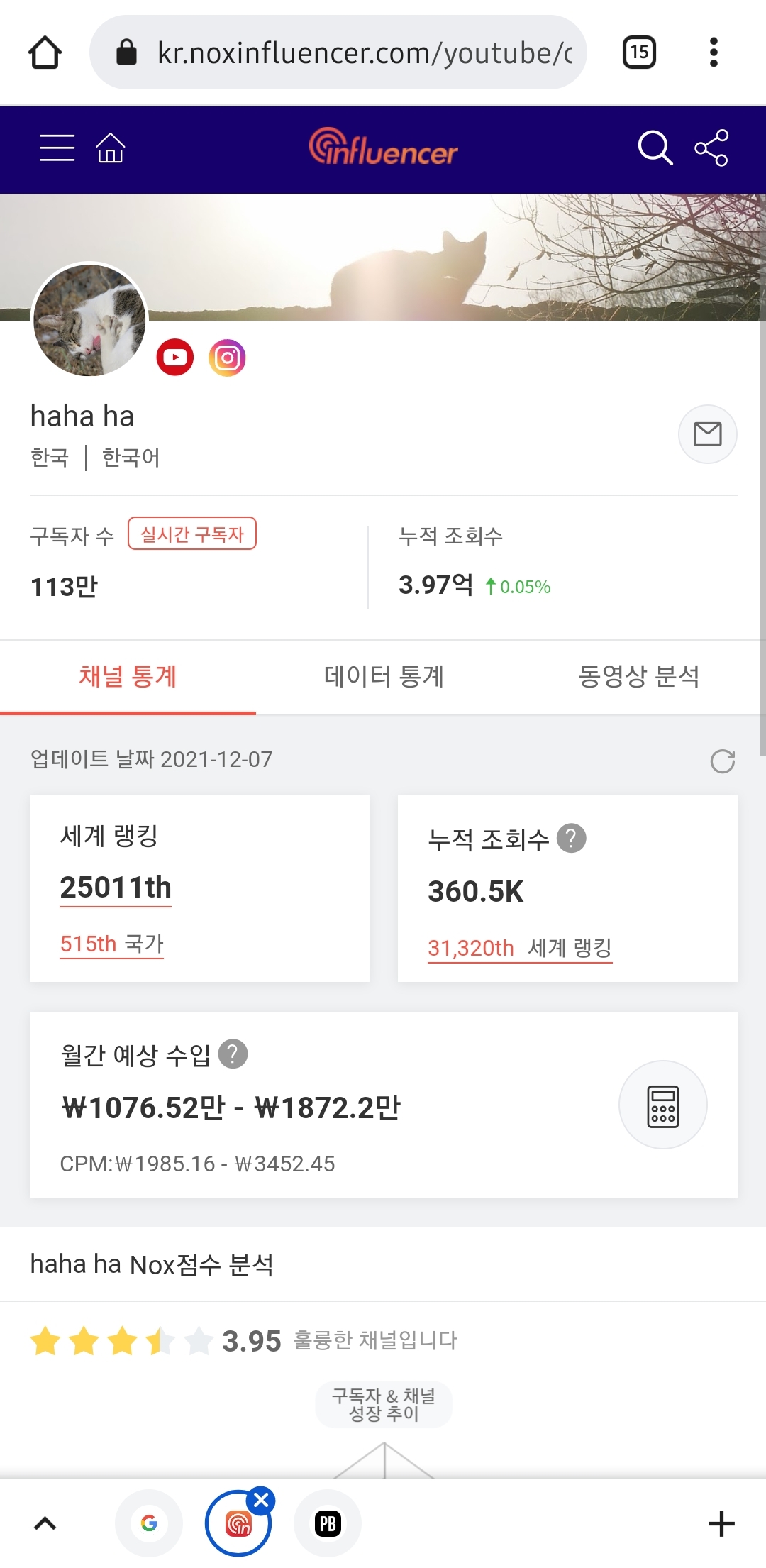Open the browser three-dot overflow menu
The width and height of the screenshot is (766, 1568).
point(714,53)
